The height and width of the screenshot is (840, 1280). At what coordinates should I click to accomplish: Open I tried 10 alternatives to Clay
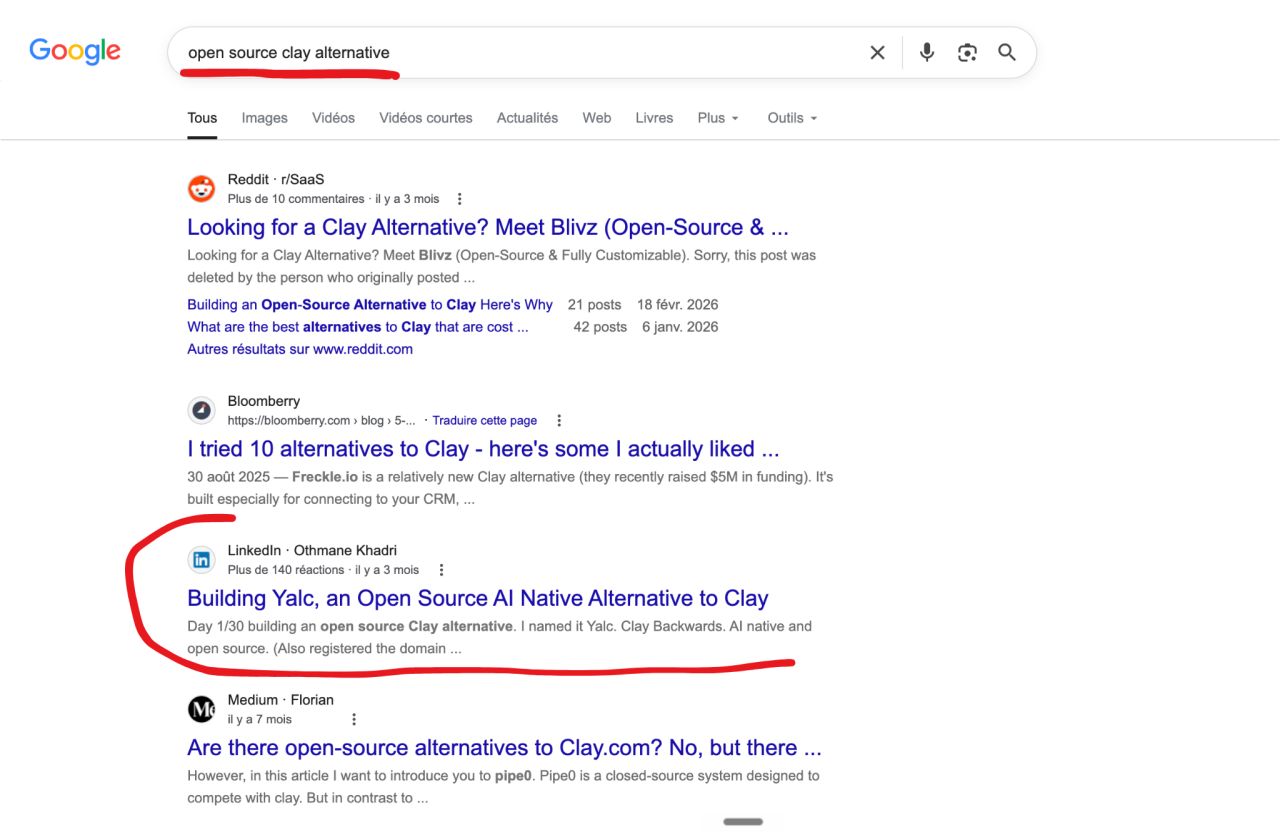coord(483,449)
